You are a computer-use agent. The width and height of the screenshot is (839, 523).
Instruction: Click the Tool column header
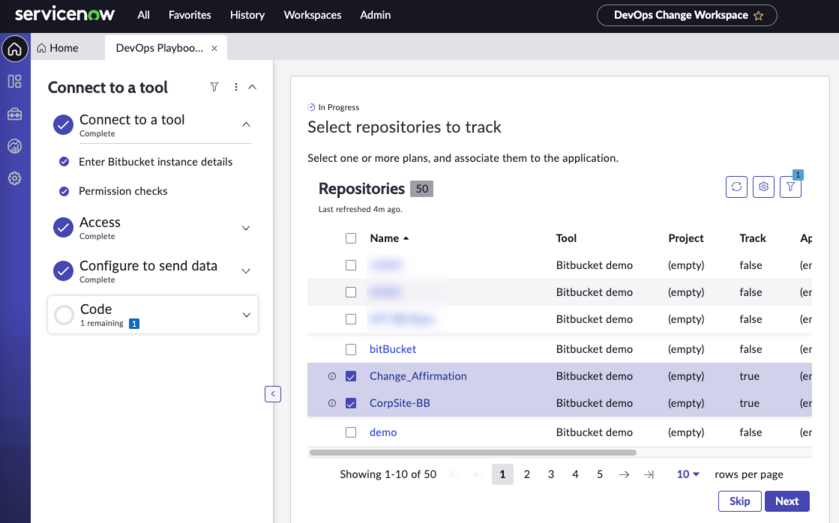pos(566,238)
